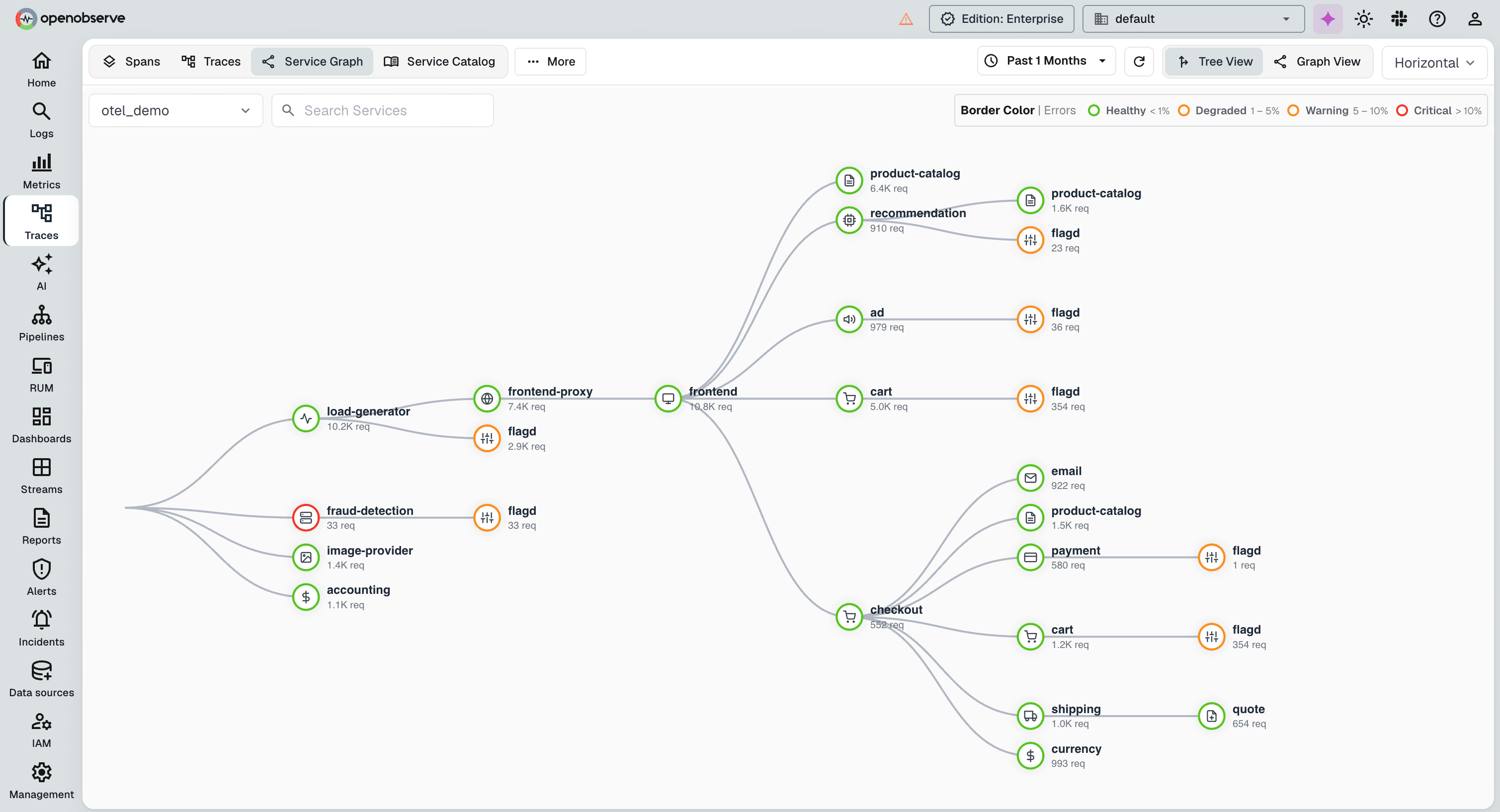Focus the Search Services input field

tap(383, 111)
